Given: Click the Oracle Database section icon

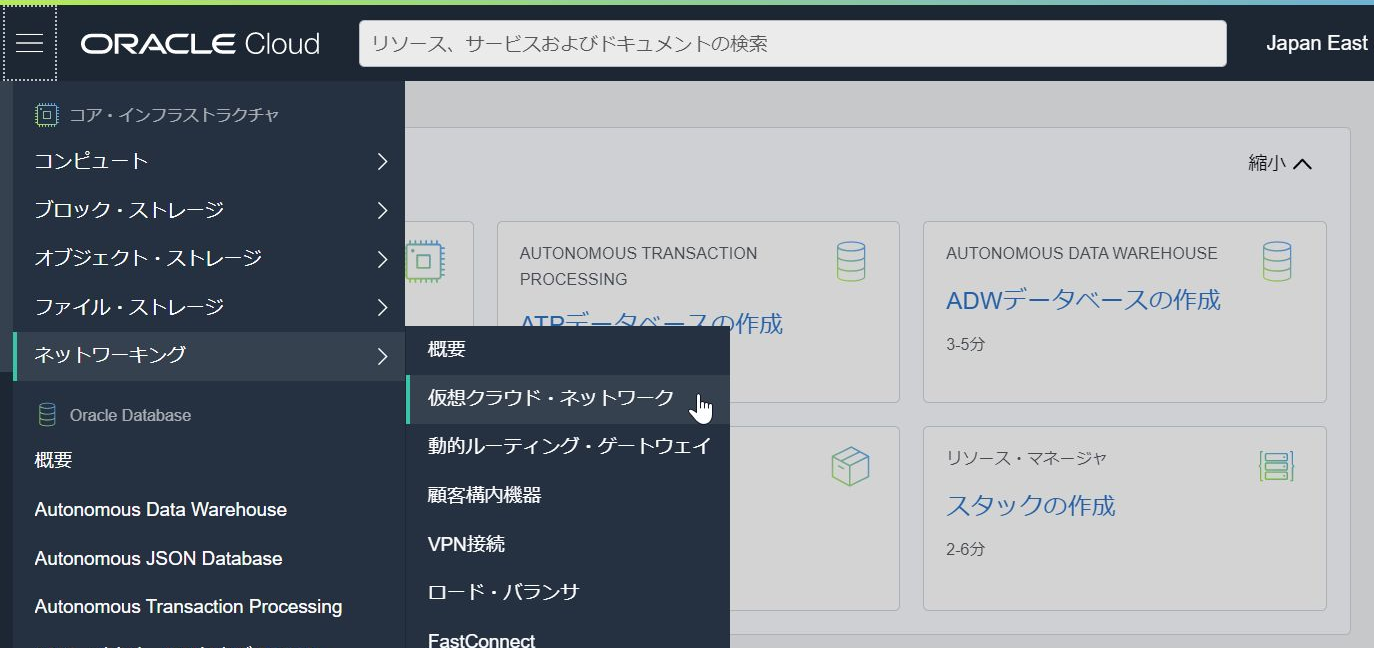Looking at the screenshot, I should tap(46, 415).
